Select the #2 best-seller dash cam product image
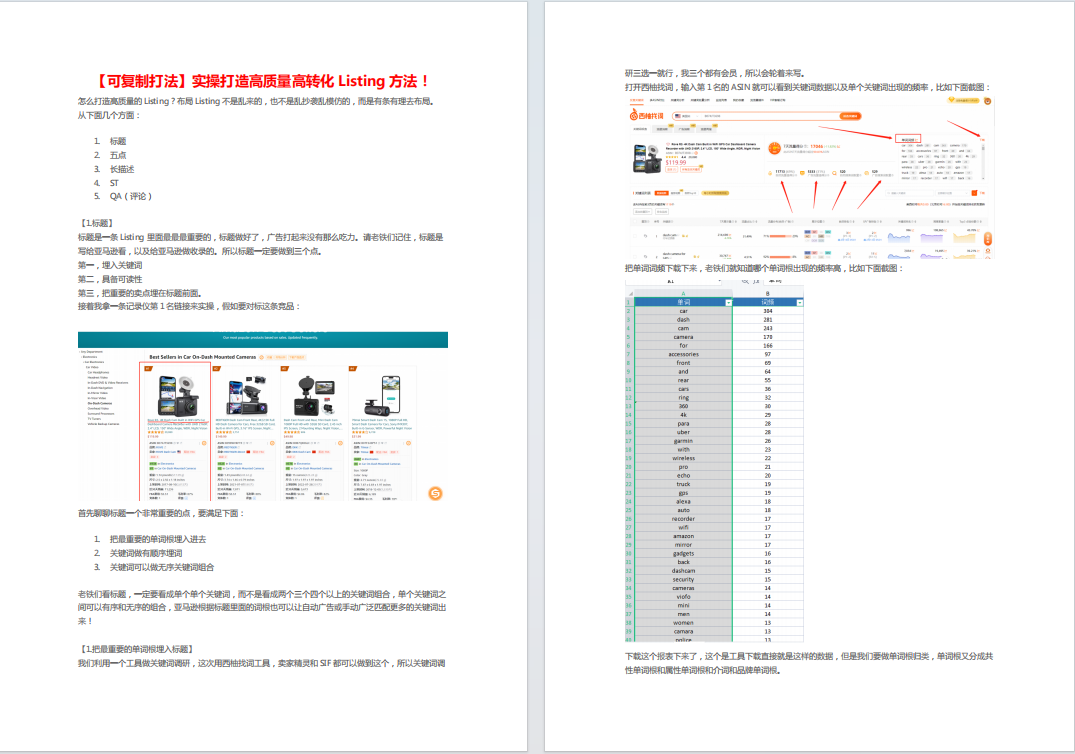The width and height of the screenshot is (1075, 754). (245, 394)
